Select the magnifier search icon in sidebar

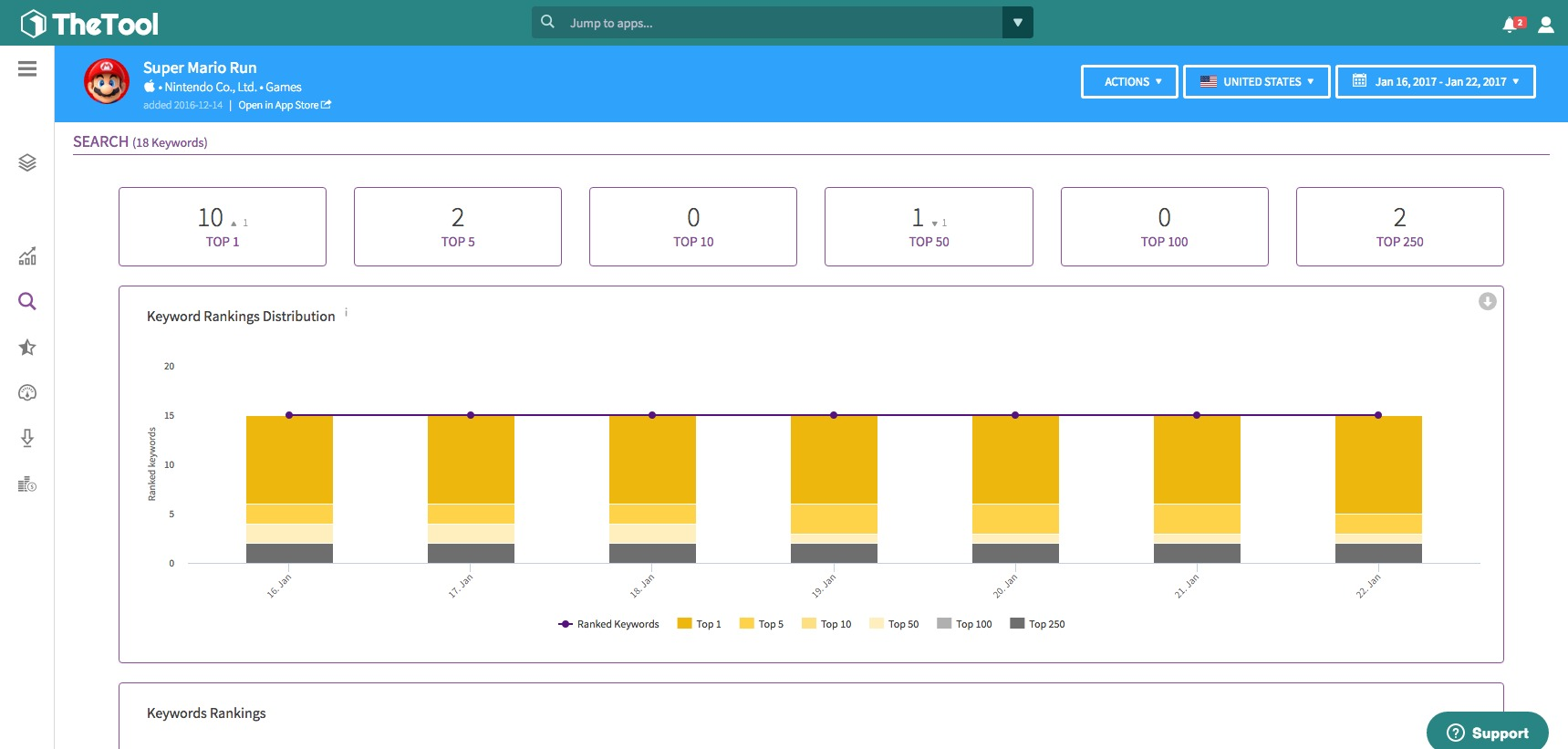pyautogui.click(x=27, y=302)
